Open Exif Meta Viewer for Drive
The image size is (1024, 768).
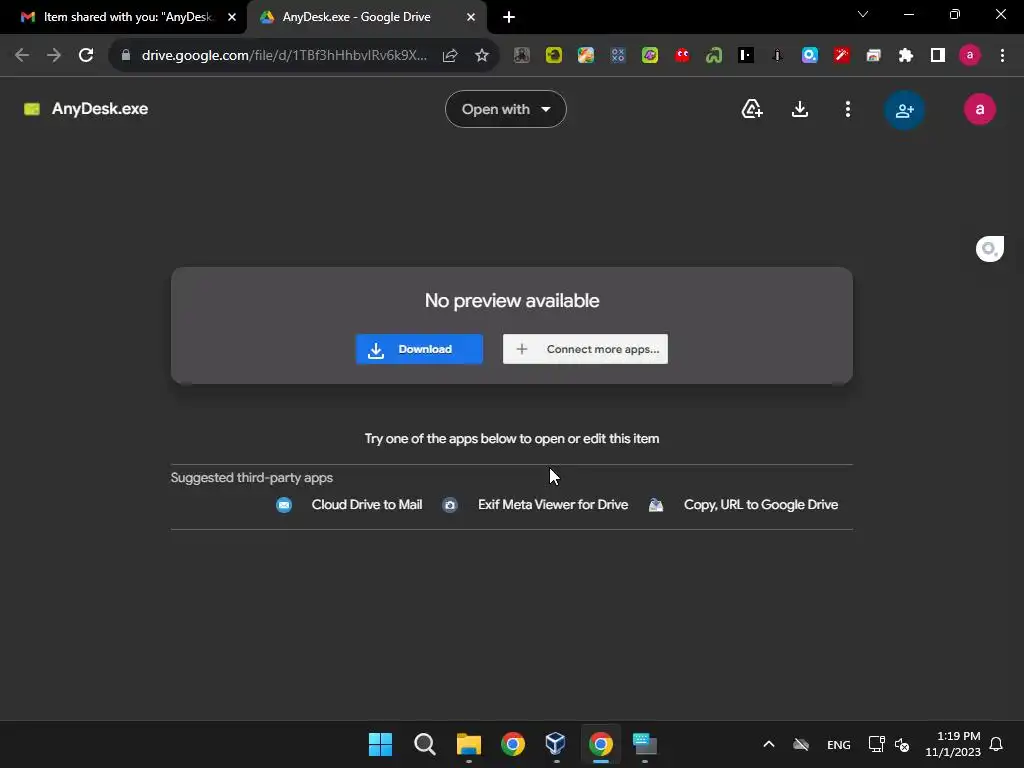[552, 505]
